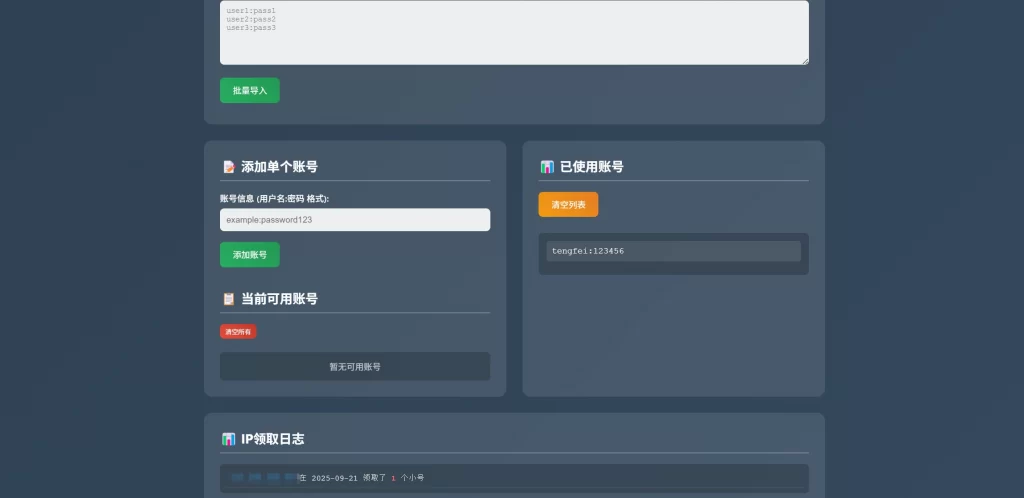Click the 账号信息 (用户名:密码 格式) label
The width and height of the screenshot is (1024, 498).
tap(274, 198)
